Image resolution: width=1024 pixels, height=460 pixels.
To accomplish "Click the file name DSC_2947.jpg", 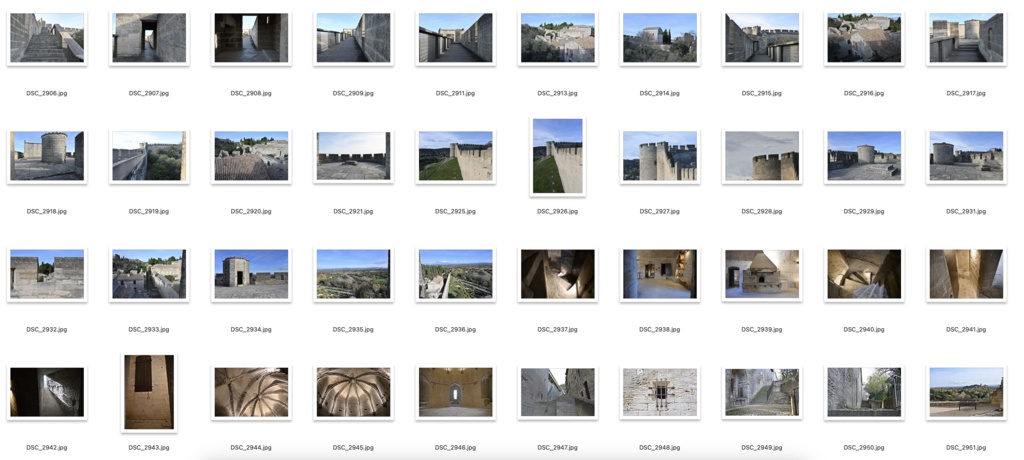I will coord(558,448).
